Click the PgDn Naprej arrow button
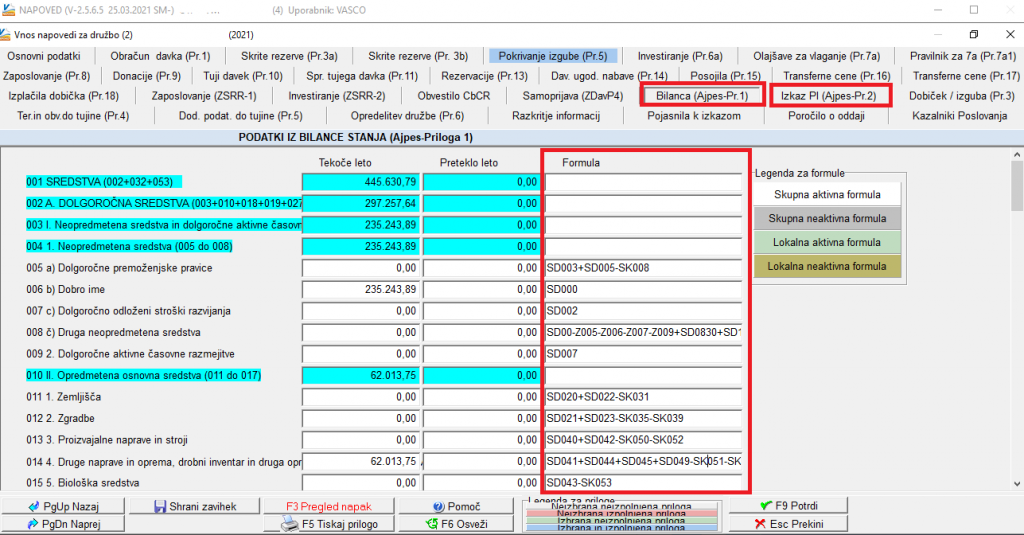1024x535 pixels. click(x=63, y=523)
